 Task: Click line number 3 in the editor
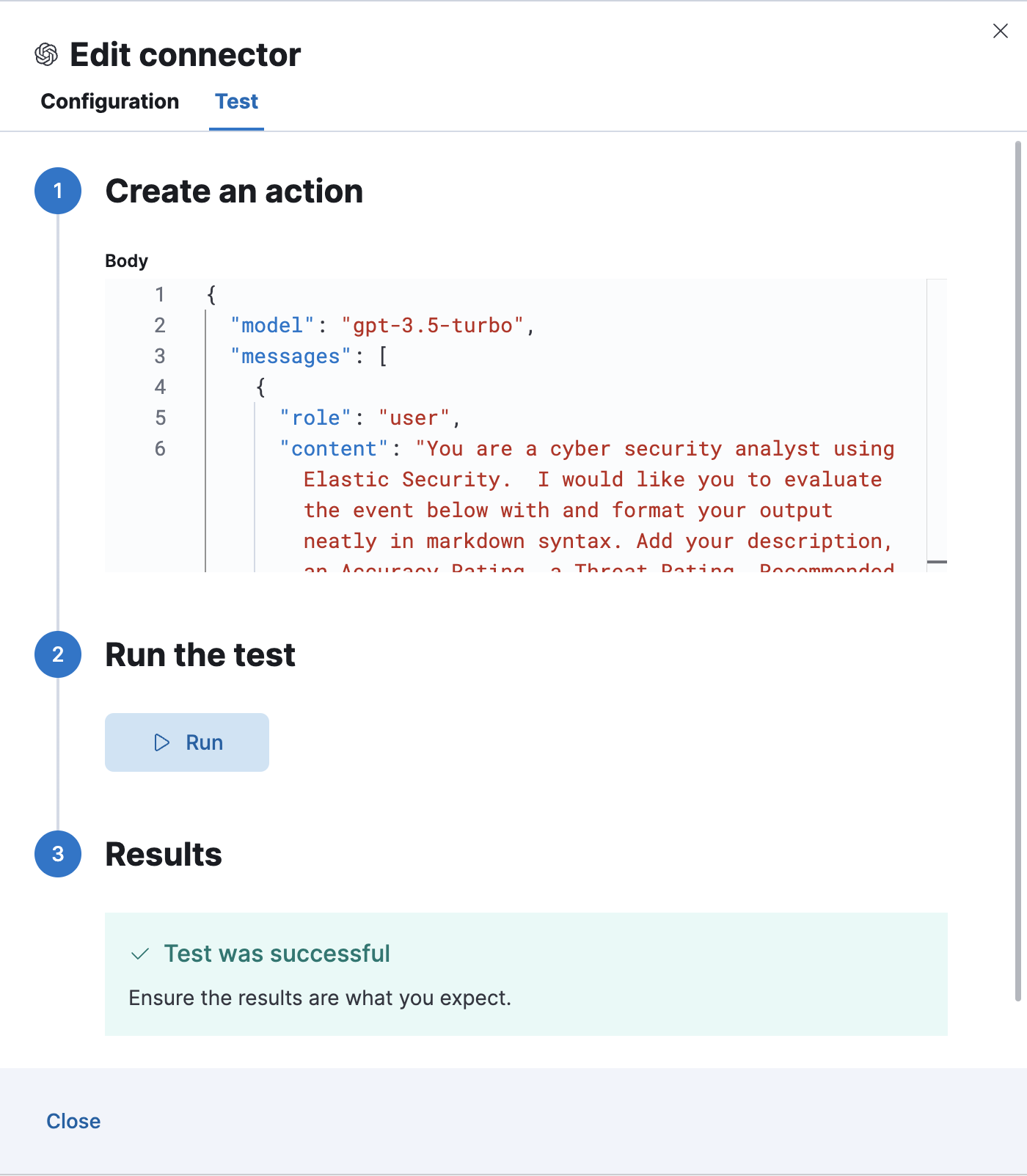point(159,357)
